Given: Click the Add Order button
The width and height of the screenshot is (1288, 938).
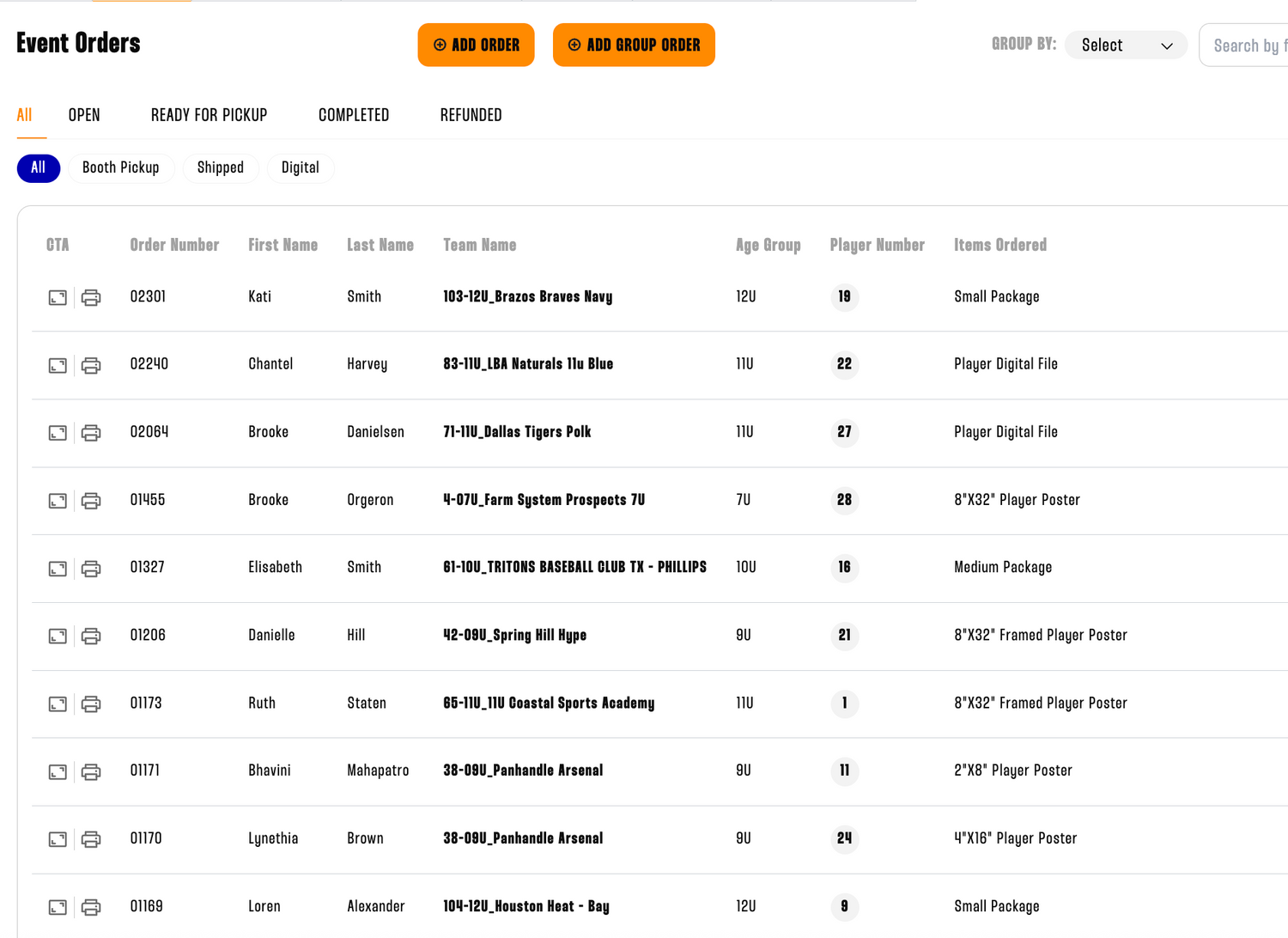Looking at the screenshot, I should 476,45.
